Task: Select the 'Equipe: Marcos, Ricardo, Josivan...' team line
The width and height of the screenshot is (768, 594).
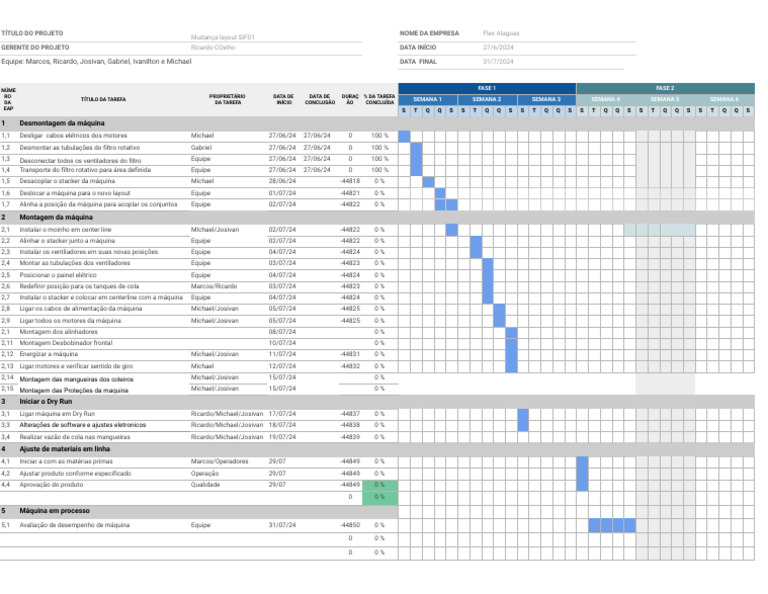Action: tap(96, 61)
